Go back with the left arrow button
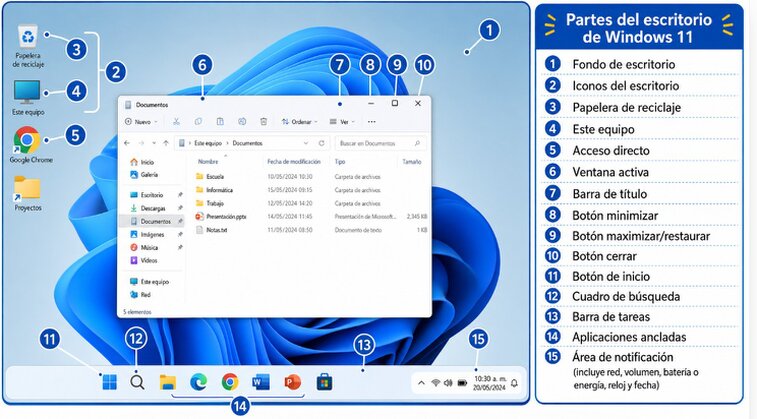This screenshot has height=419, width=757. [127, 143]
